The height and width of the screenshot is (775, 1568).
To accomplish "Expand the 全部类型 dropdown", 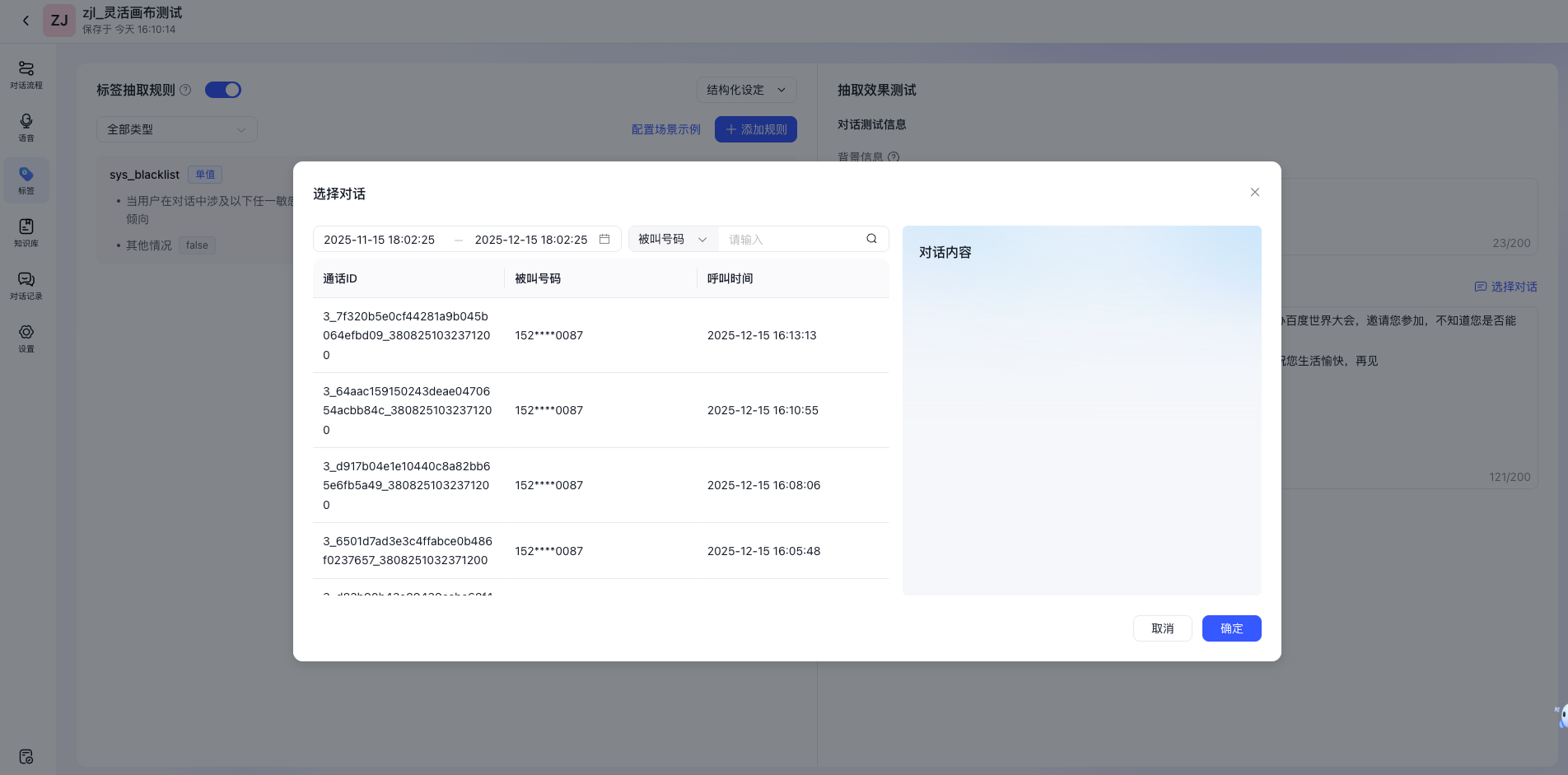I will tap(176, 129).
